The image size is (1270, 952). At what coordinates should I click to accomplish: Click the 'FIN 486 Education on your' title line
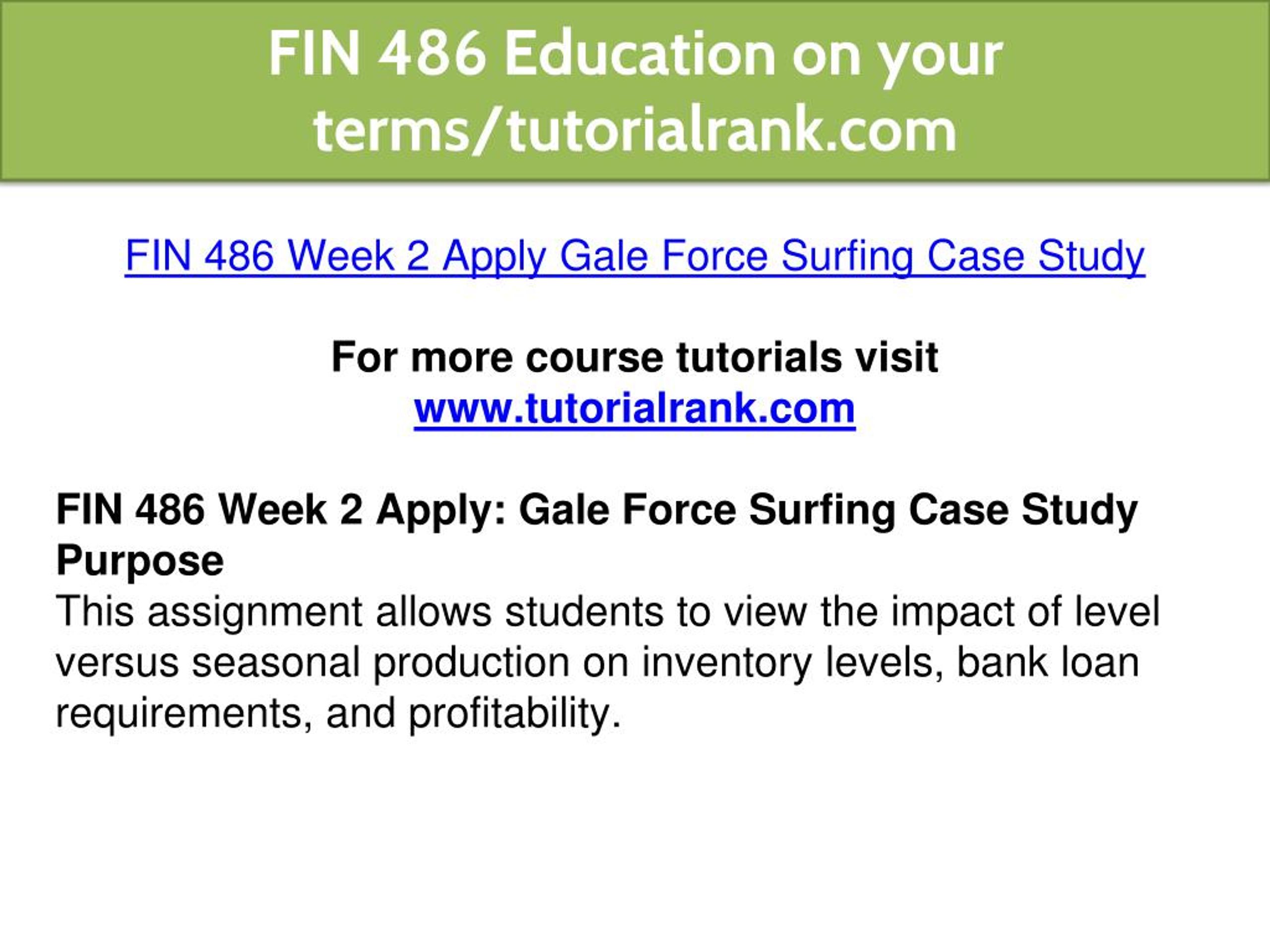[x=635, y=55]
